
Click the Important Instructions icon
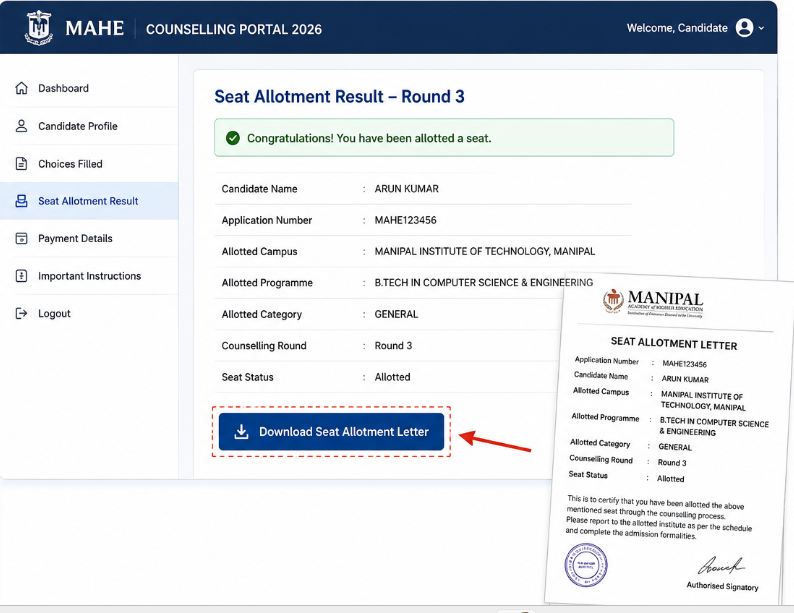point(21,276)
